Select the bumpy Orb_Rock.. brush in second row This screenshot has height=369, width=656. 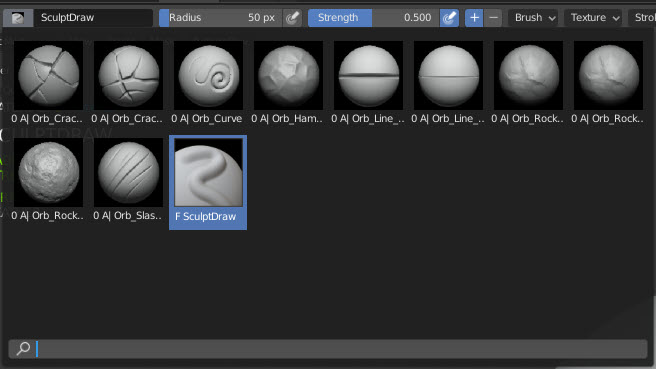(49, 172)
